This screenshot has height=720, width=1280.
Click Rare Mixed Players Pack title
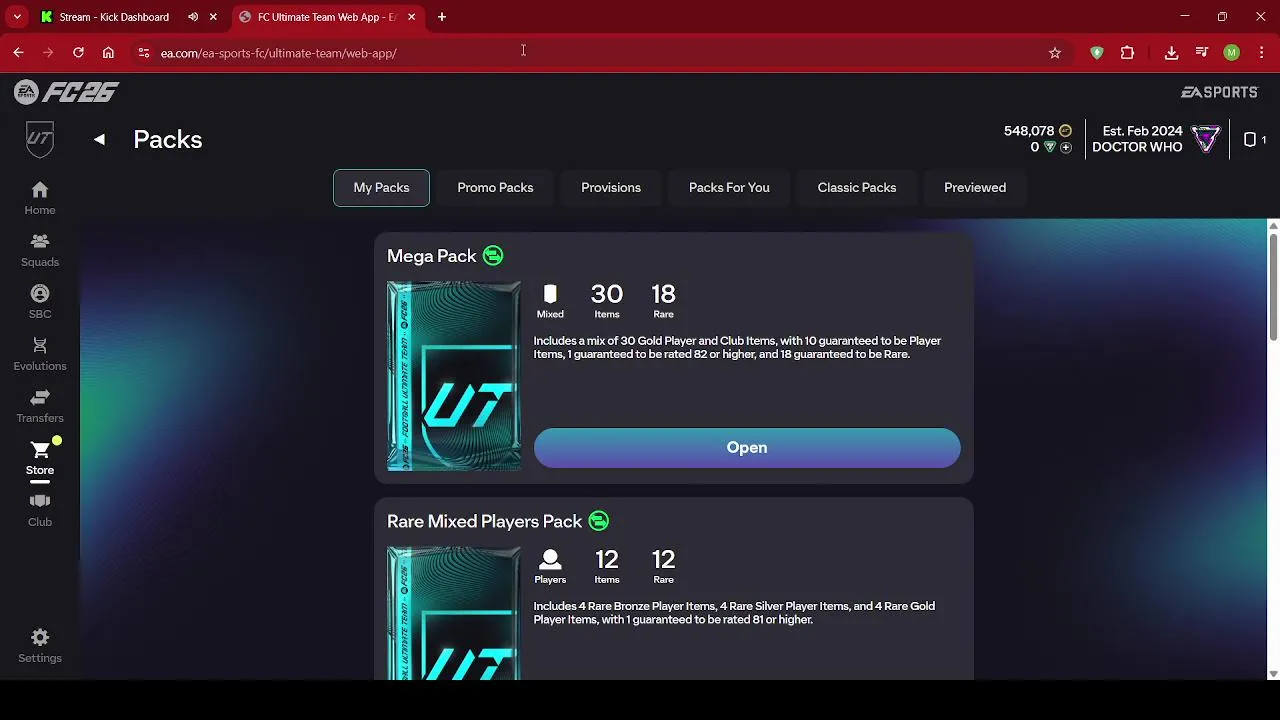(x=484, y=521)
